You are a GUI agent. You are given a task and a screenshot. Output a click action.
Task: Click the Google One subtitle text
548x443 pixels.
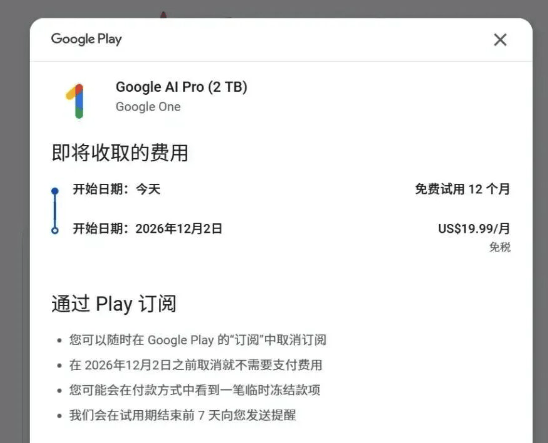[148, 107]
